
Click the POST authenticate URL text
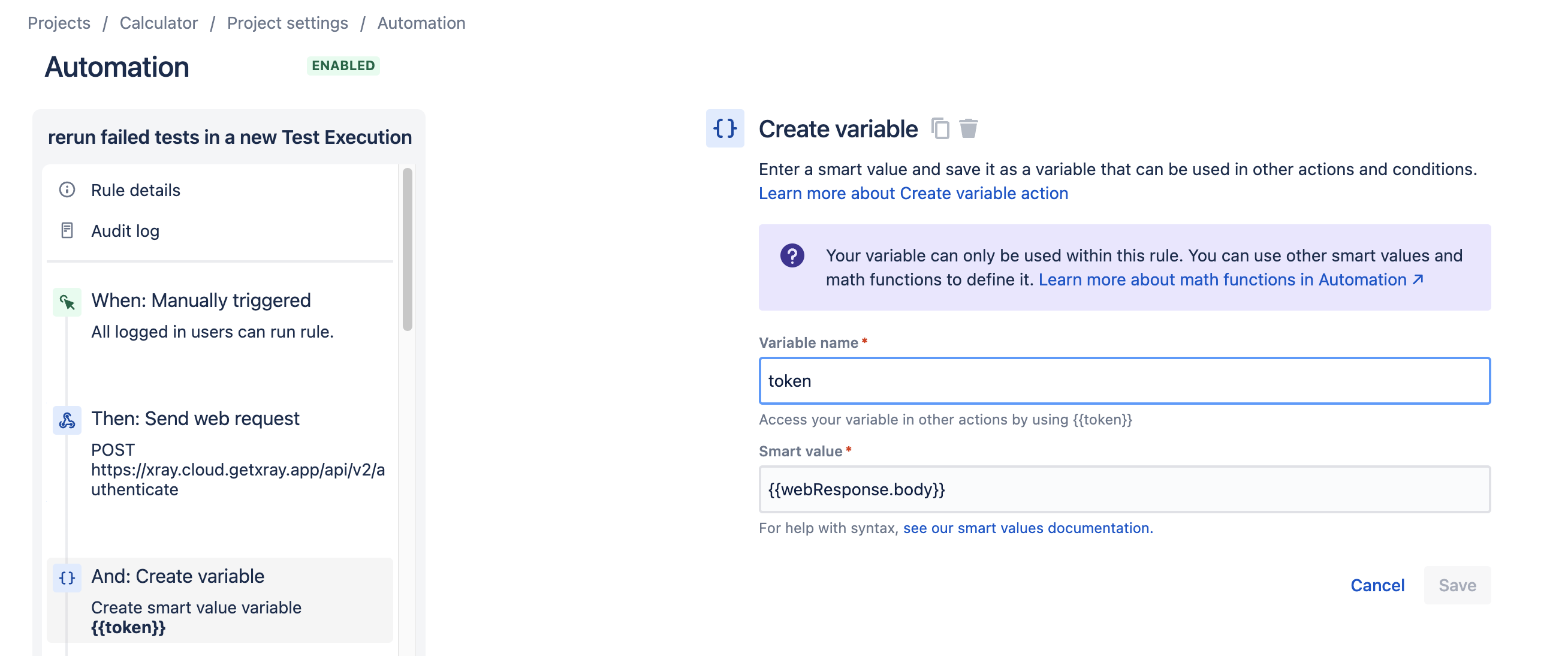[x=238, y=470]
